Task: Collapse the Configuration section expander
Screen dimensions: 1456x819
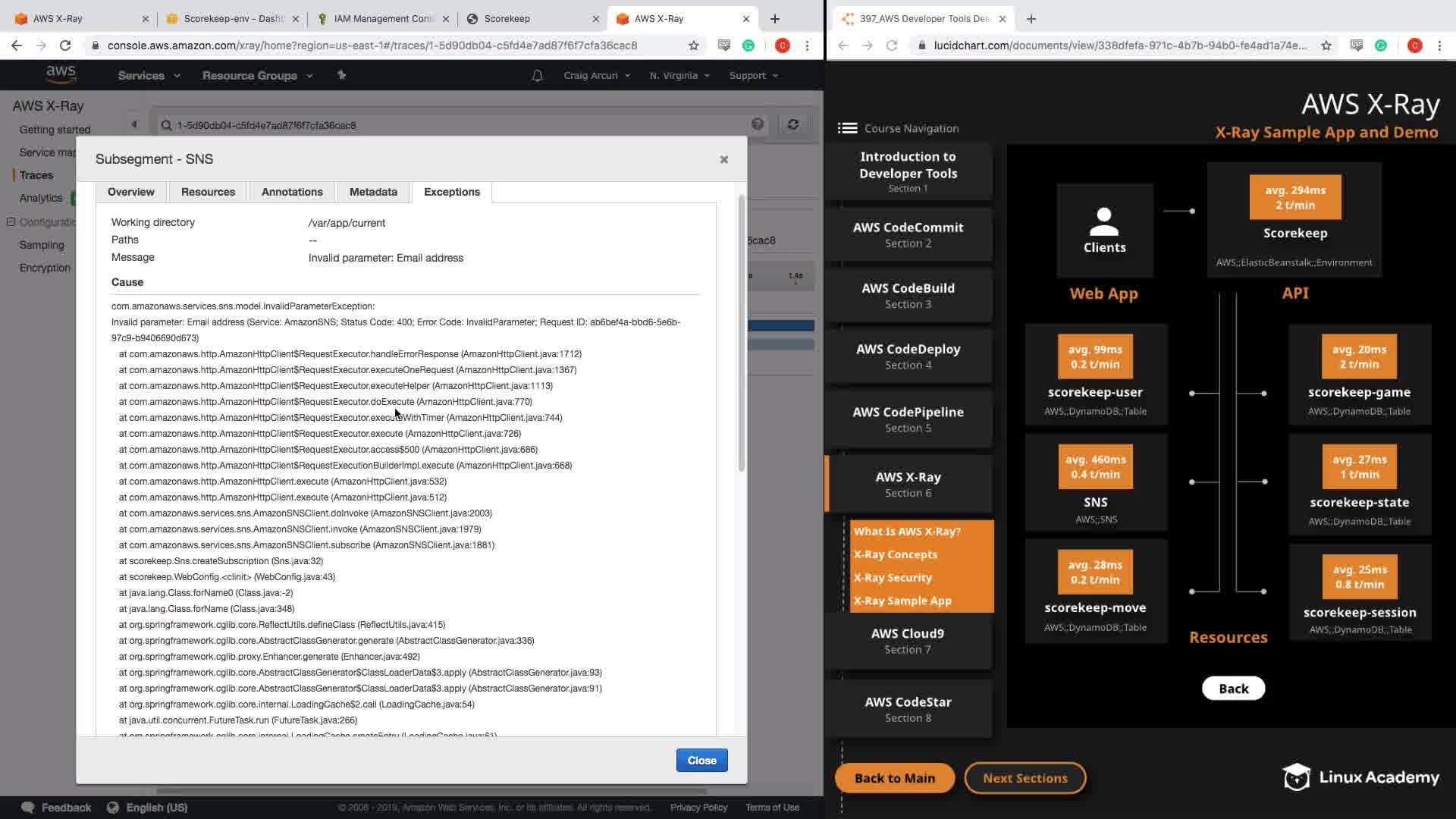Action: pyautogui.click(x=11, y=222)
